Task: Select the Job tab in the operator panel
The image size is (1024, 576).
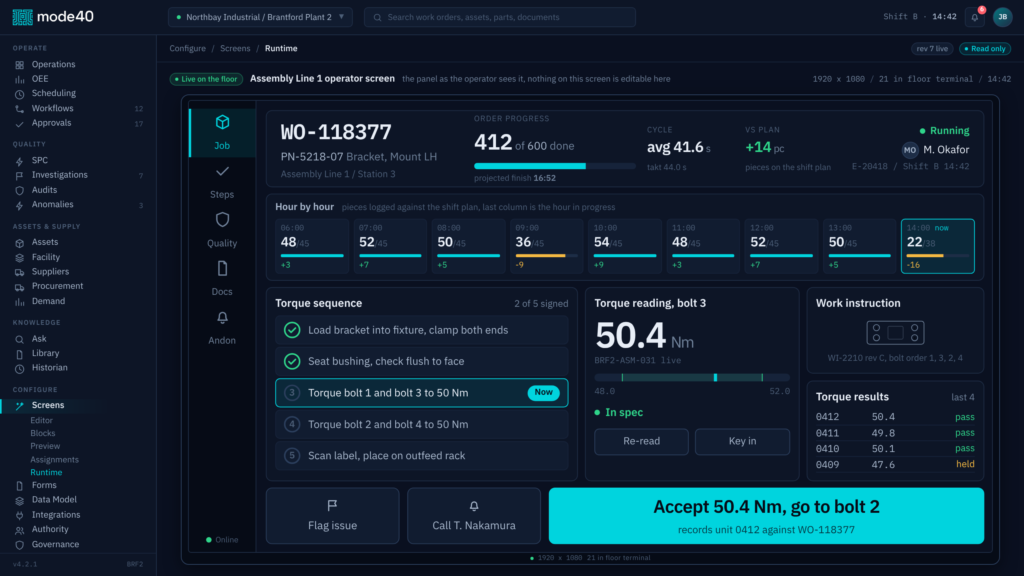Action: (222, 133)
